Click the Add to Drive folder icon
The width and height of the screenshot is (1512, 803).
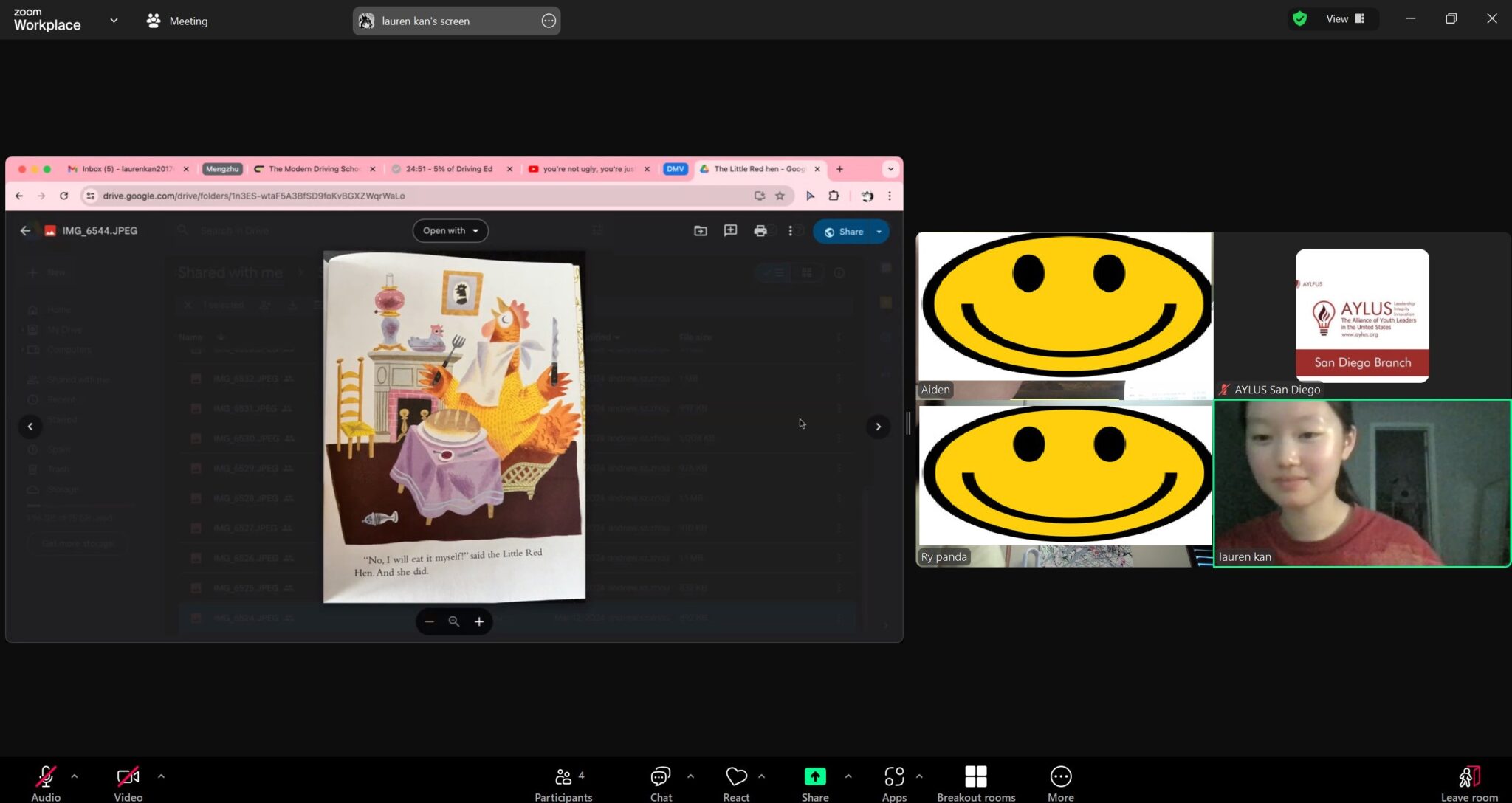pyautogui.click(x=701, y=231)
